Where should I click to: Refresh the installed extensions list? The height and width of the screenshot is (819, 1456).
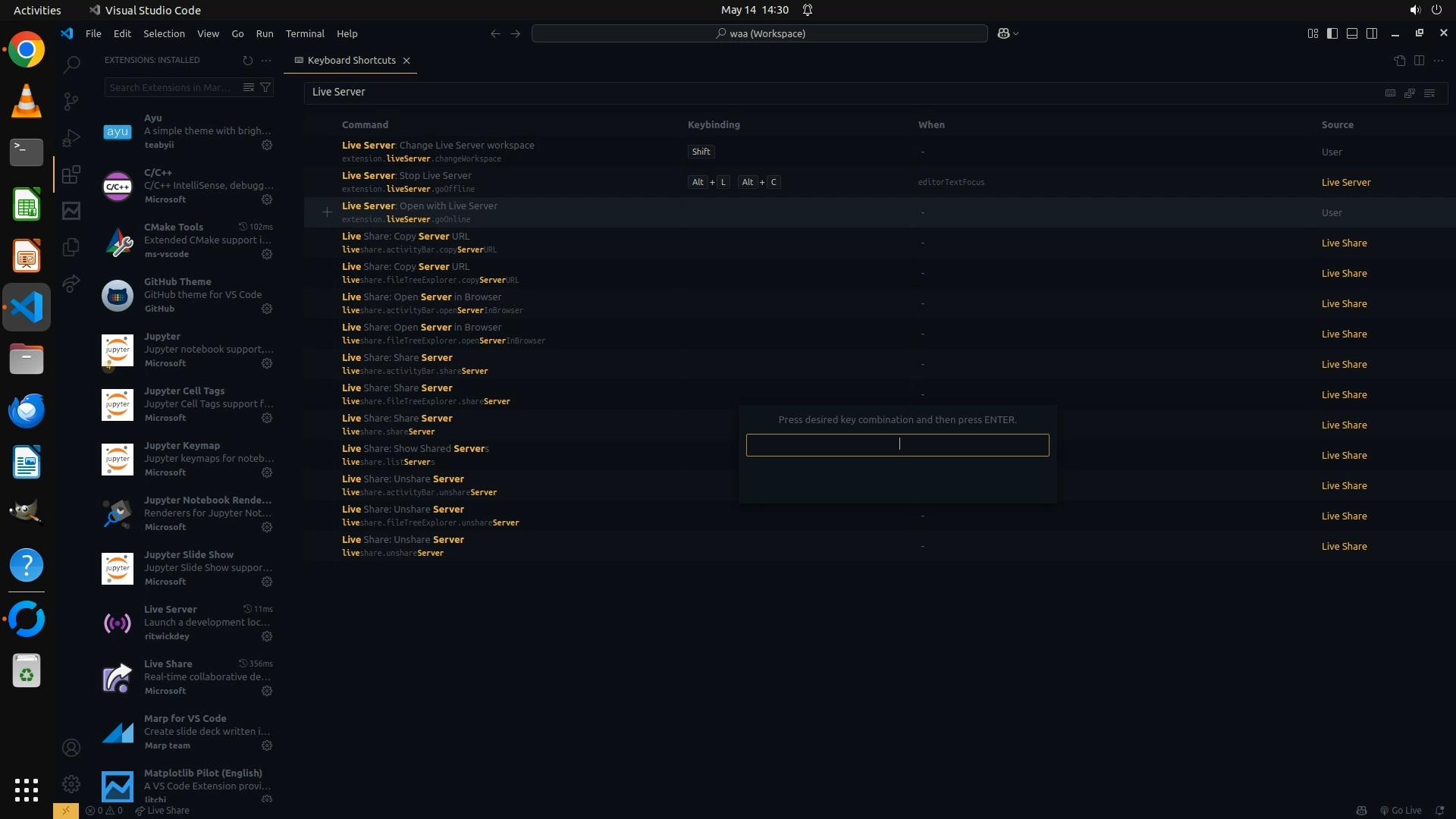pyautogui.click(x=247, y=61)
